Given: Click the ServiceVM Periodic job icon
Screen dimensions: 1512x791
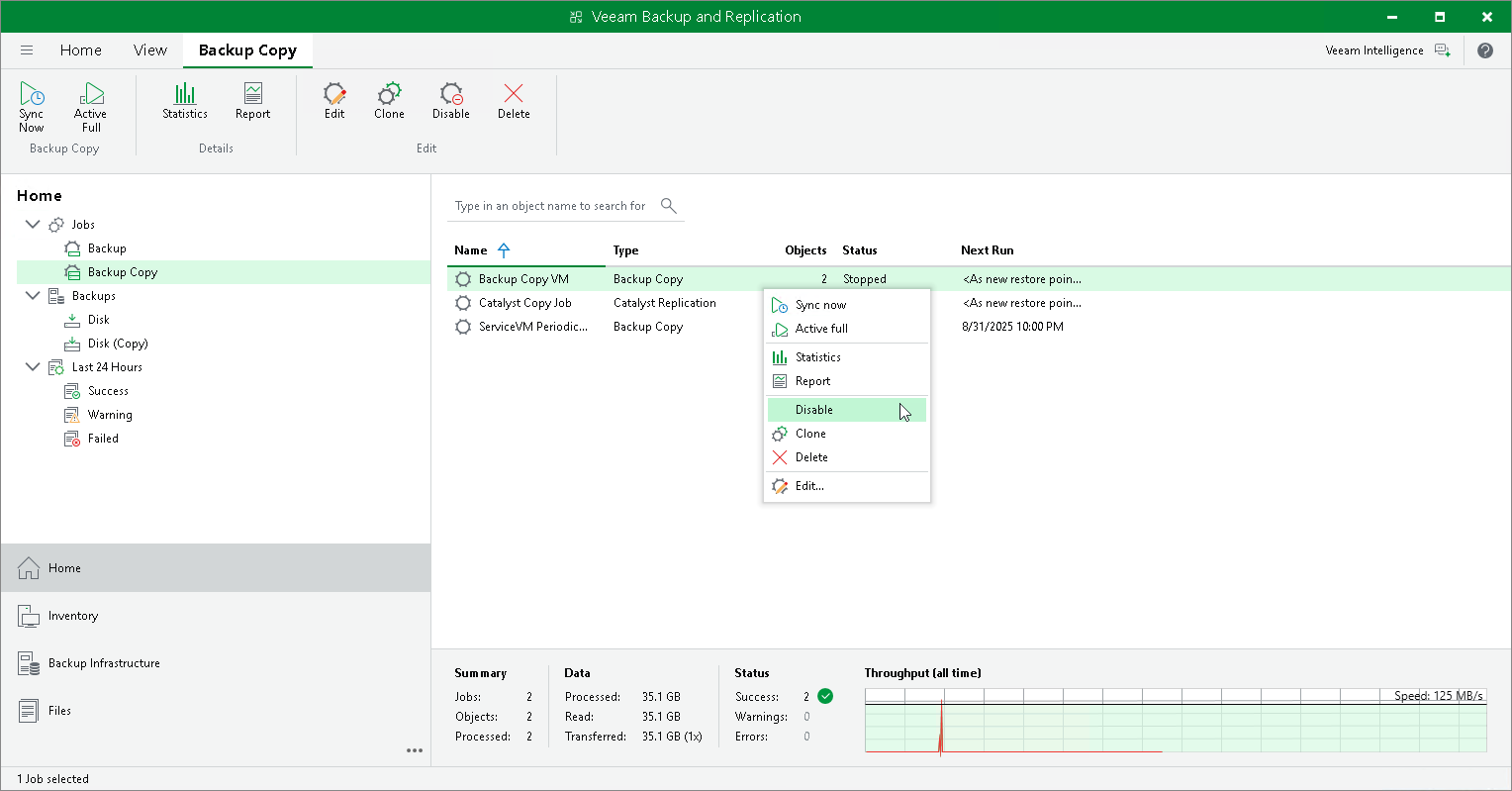Looking at the screenshot, I should tap(462, 327).
